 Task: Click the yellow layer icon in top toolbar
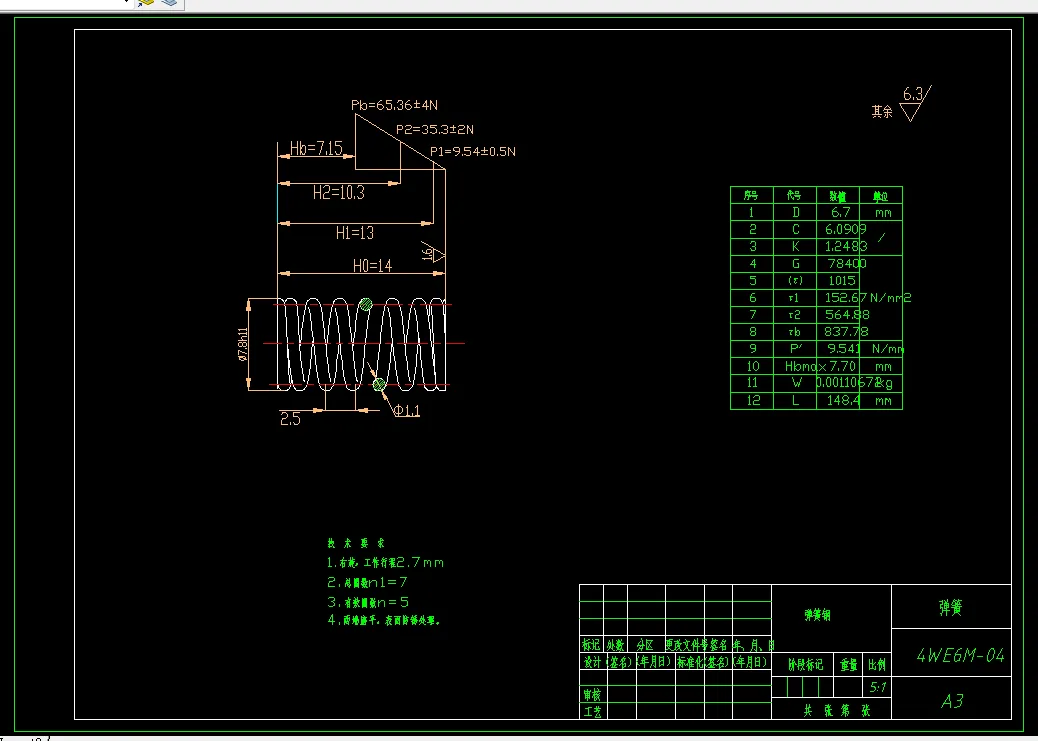click(146, 3)
